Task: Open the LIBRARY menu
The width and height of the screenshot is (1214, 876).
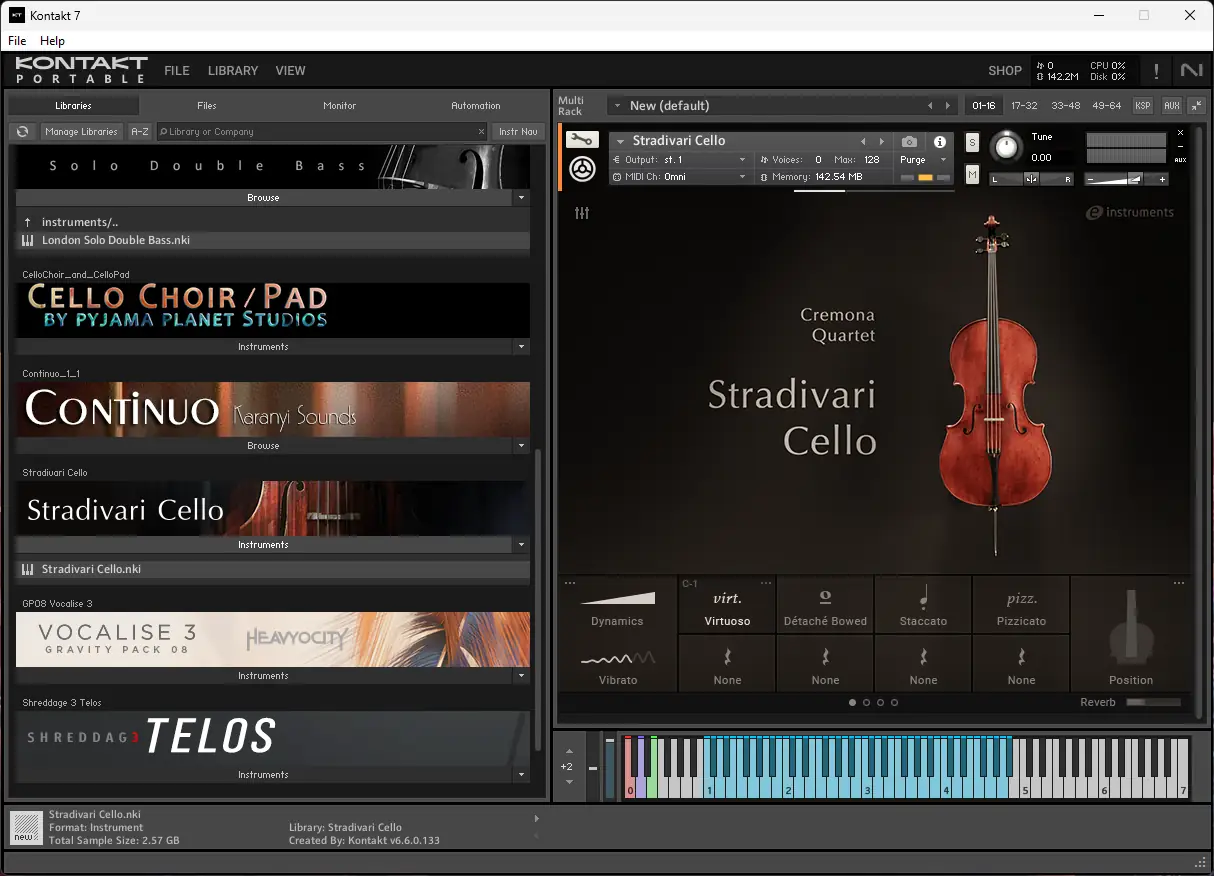Action: (x=233, y=71)
